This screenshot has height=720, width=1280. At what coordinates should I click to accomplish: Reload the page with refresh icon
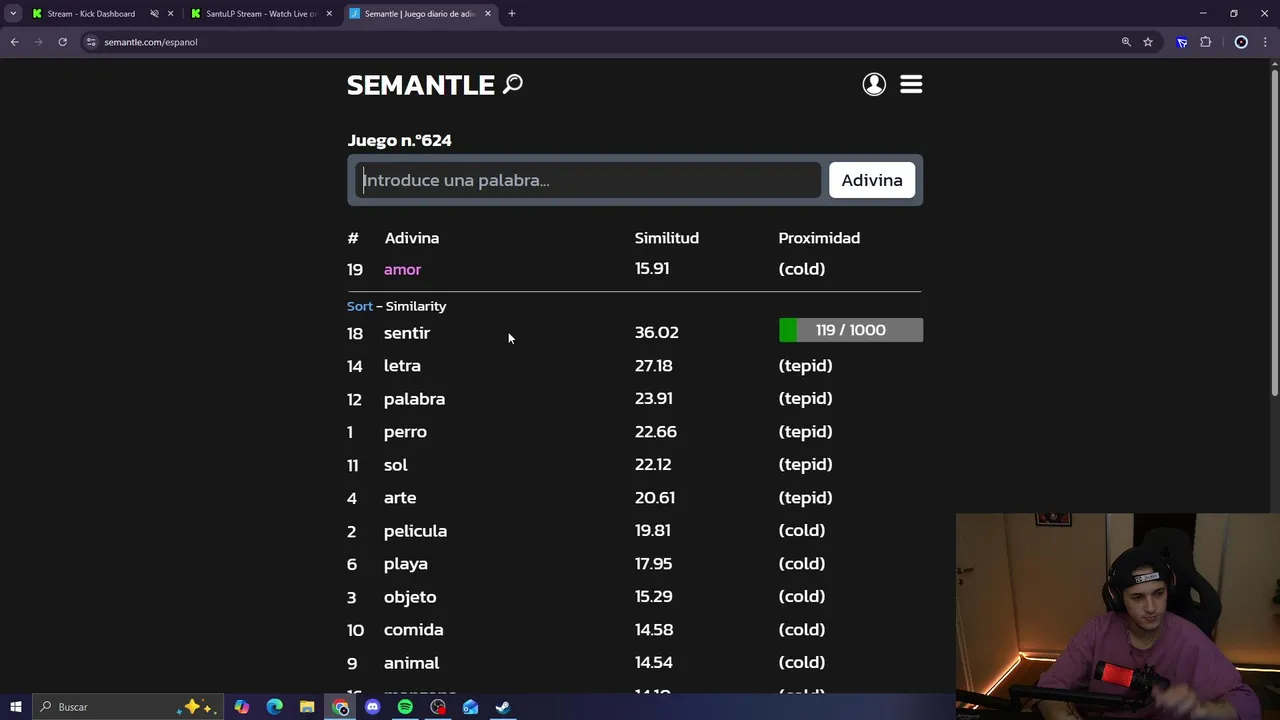point(62,42)
